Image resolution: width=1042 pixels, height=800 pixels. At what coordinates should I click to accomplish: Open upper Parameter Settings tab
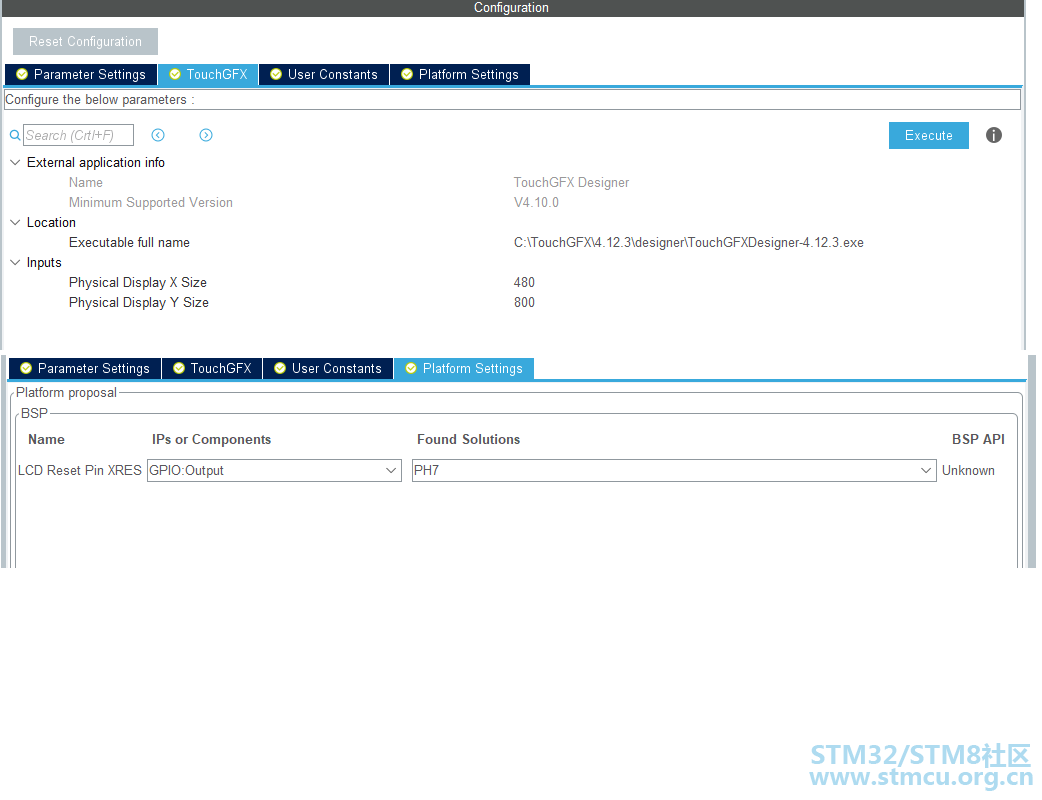tap(81, 74)
